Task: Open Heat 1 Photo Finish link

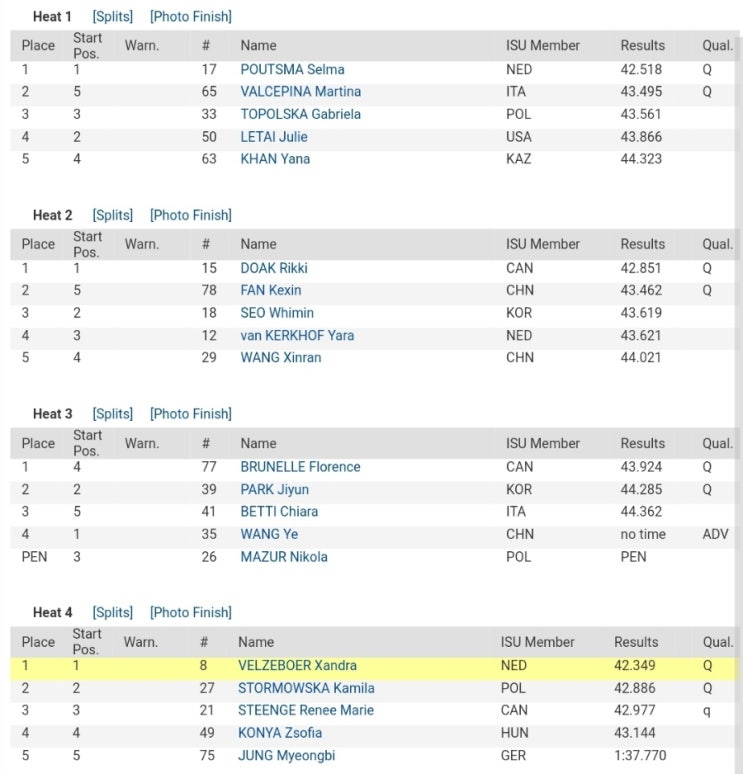Action: click(x=191, y=17)
